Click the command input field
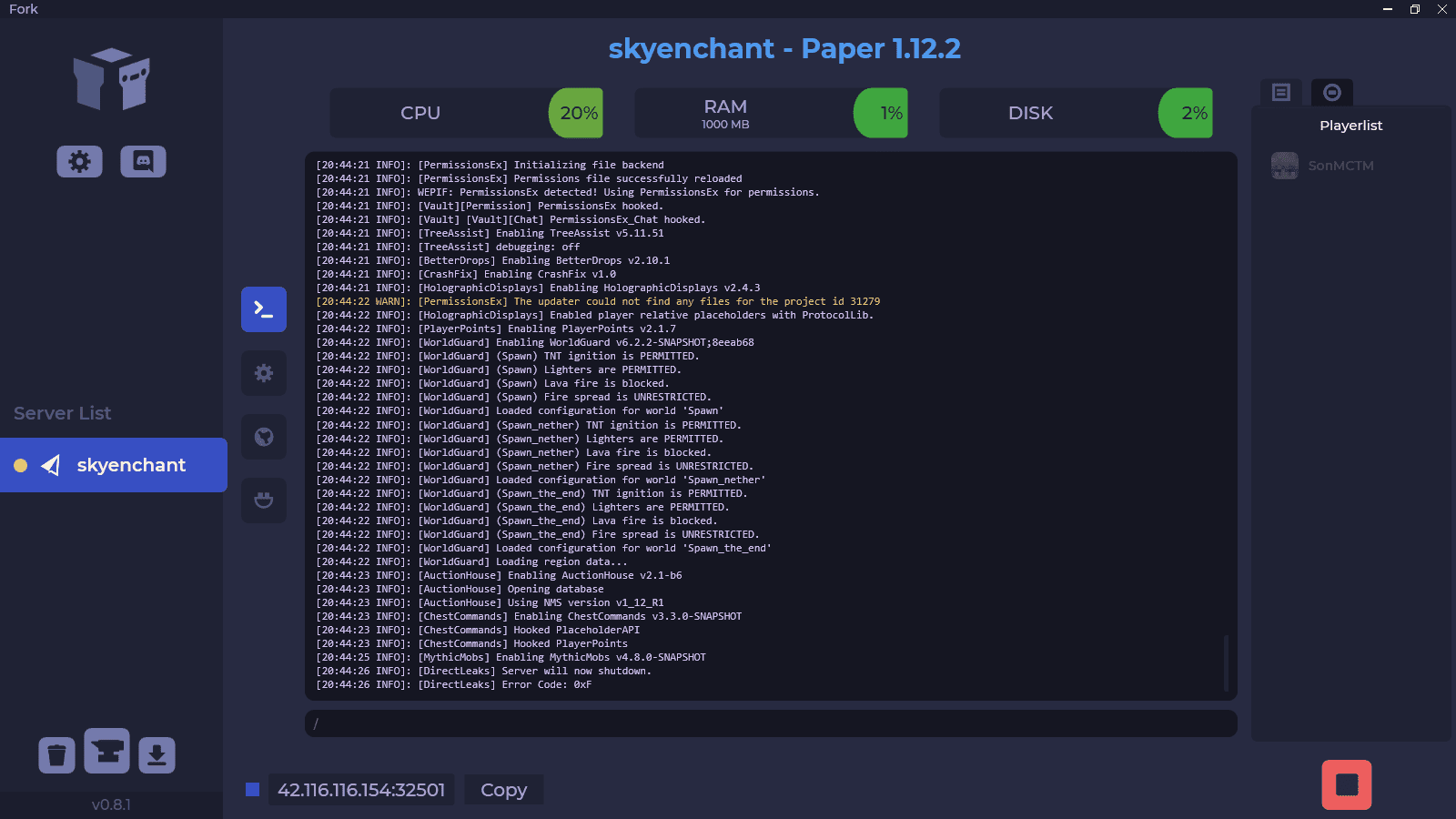Viewport: 1456px width, 819px height. click(770, 723)
